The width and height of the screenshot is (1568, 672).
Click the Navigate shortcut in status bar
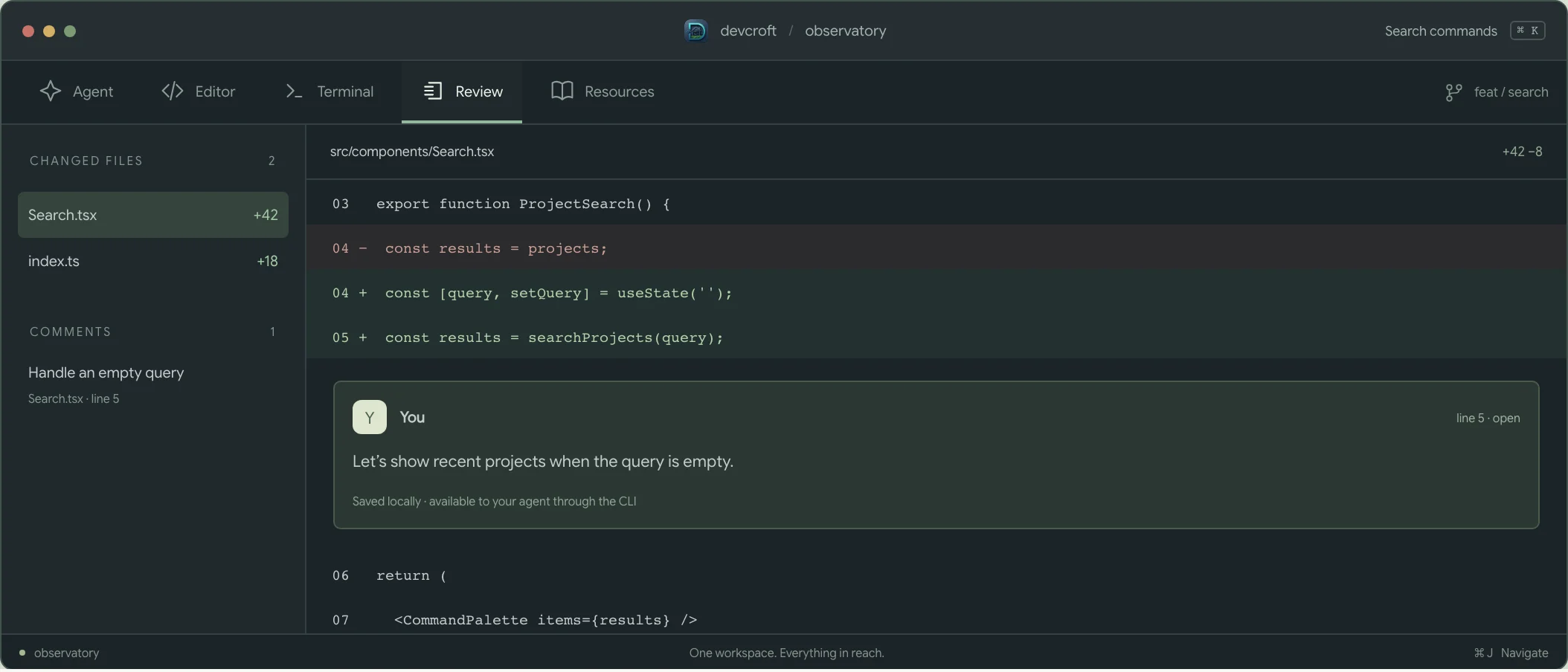point(1511,653)
